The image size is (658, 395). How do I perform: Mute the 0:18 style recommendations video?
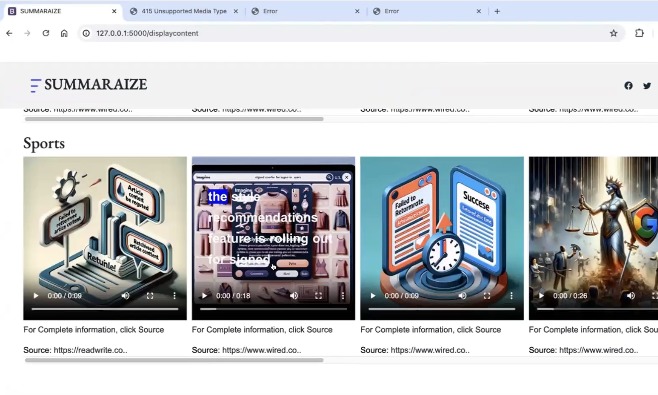point(294,296)
